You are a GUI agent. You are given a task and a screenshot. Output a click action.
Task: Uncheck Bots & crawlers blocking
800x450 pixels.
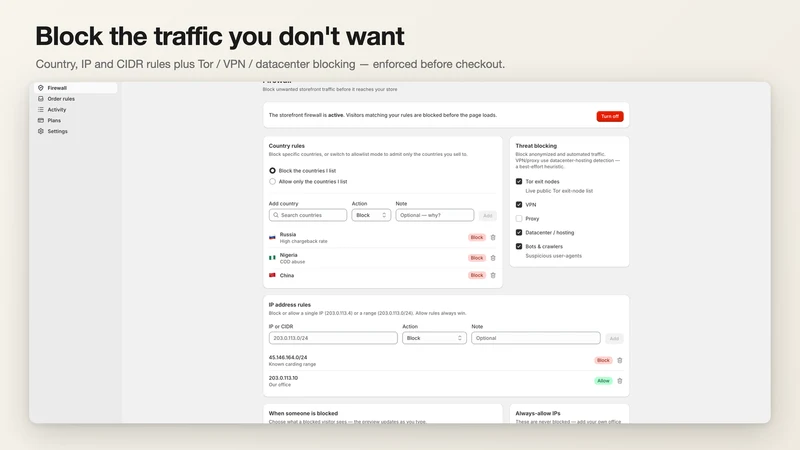click(519, 246)
